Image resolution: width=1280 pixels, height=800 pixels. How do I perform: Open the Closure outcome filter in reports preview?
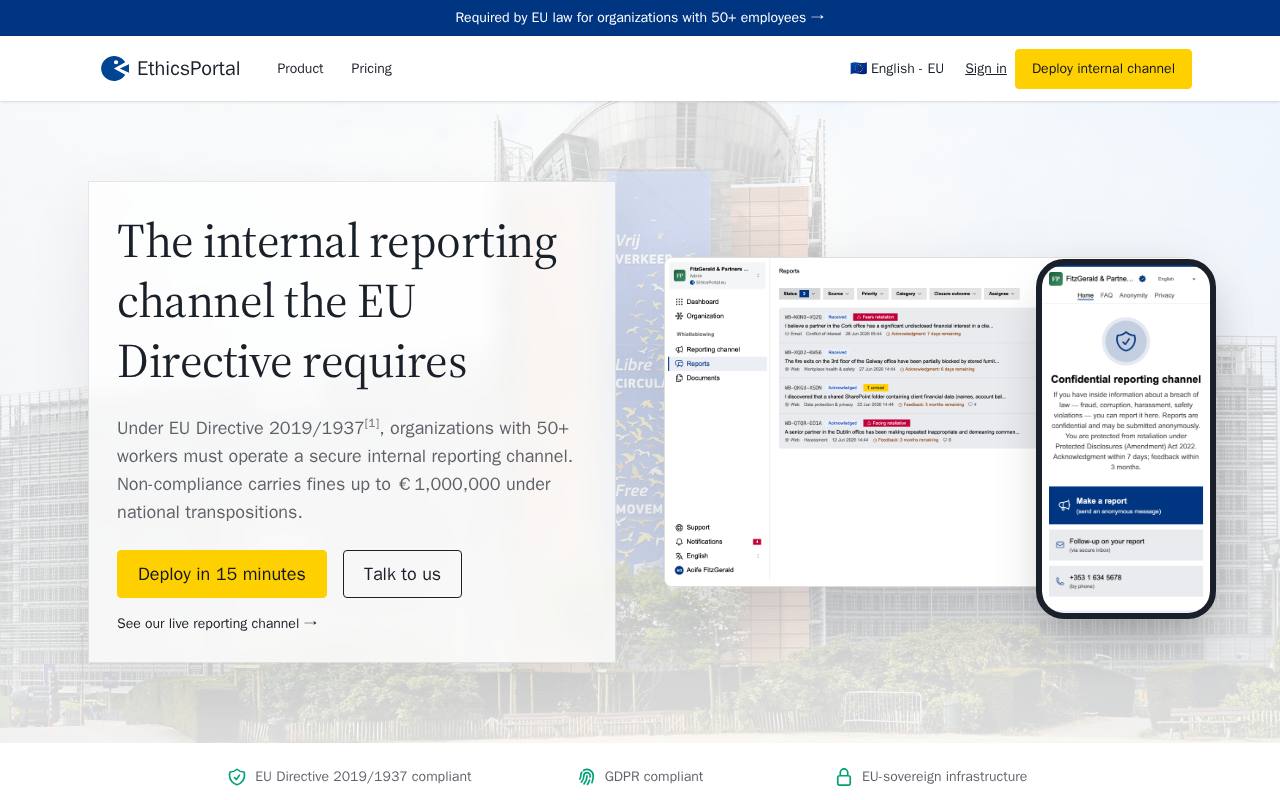point(956,294)
